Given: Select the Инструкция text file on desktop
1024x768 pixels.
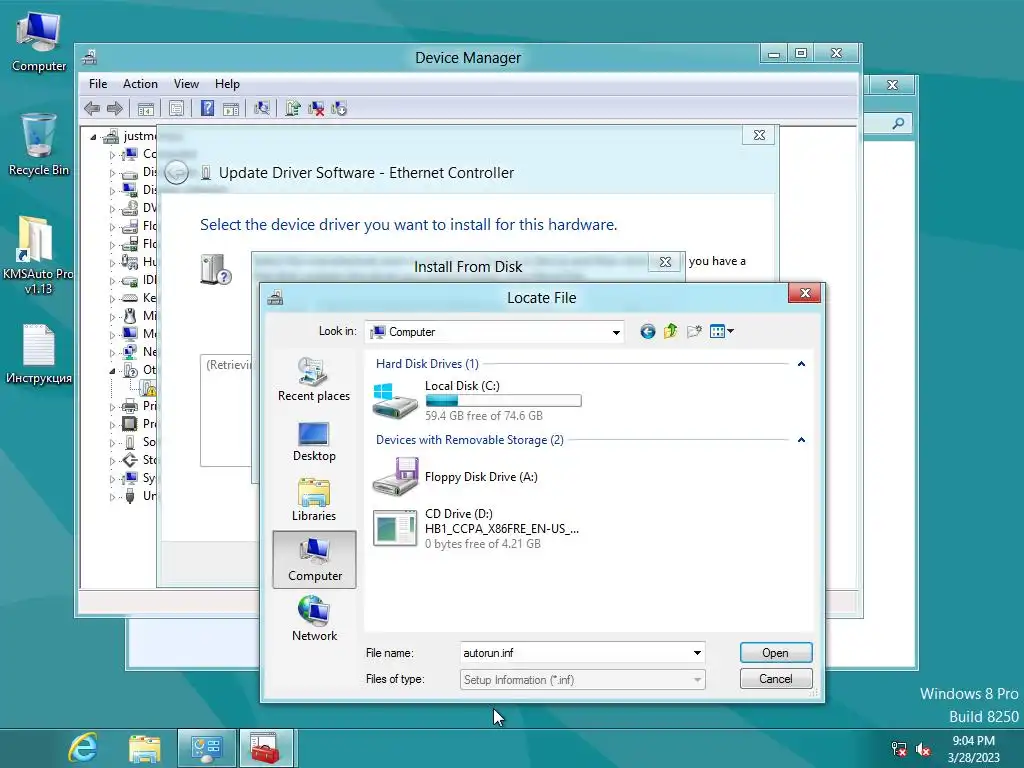Looking at the screenshot, I should [x=39, y=354].
